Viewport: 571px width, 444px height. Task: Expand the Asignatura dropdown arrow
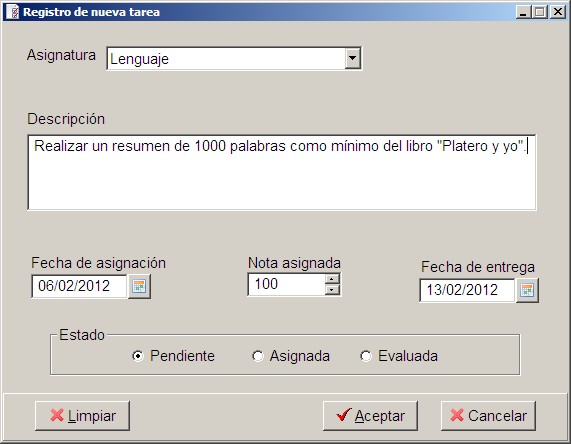point(353,58)
